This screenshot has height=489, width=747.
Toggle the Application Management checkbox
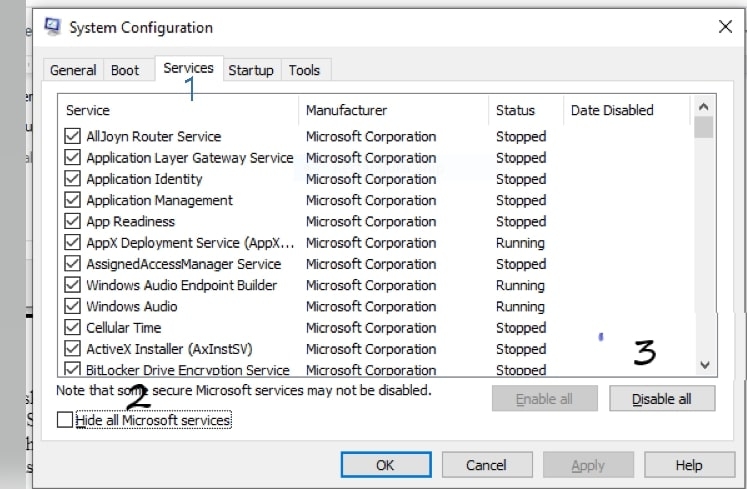(72, 200)
